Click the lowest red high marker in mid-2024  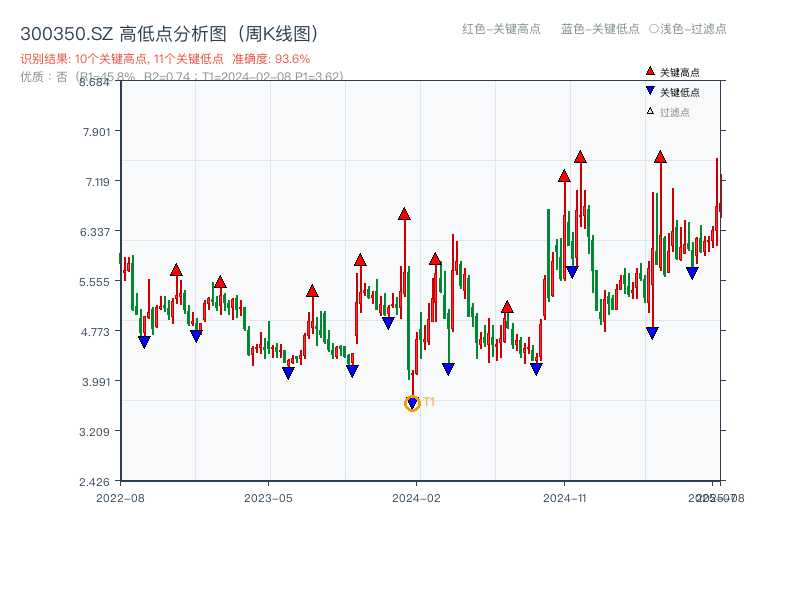[507, 307]
